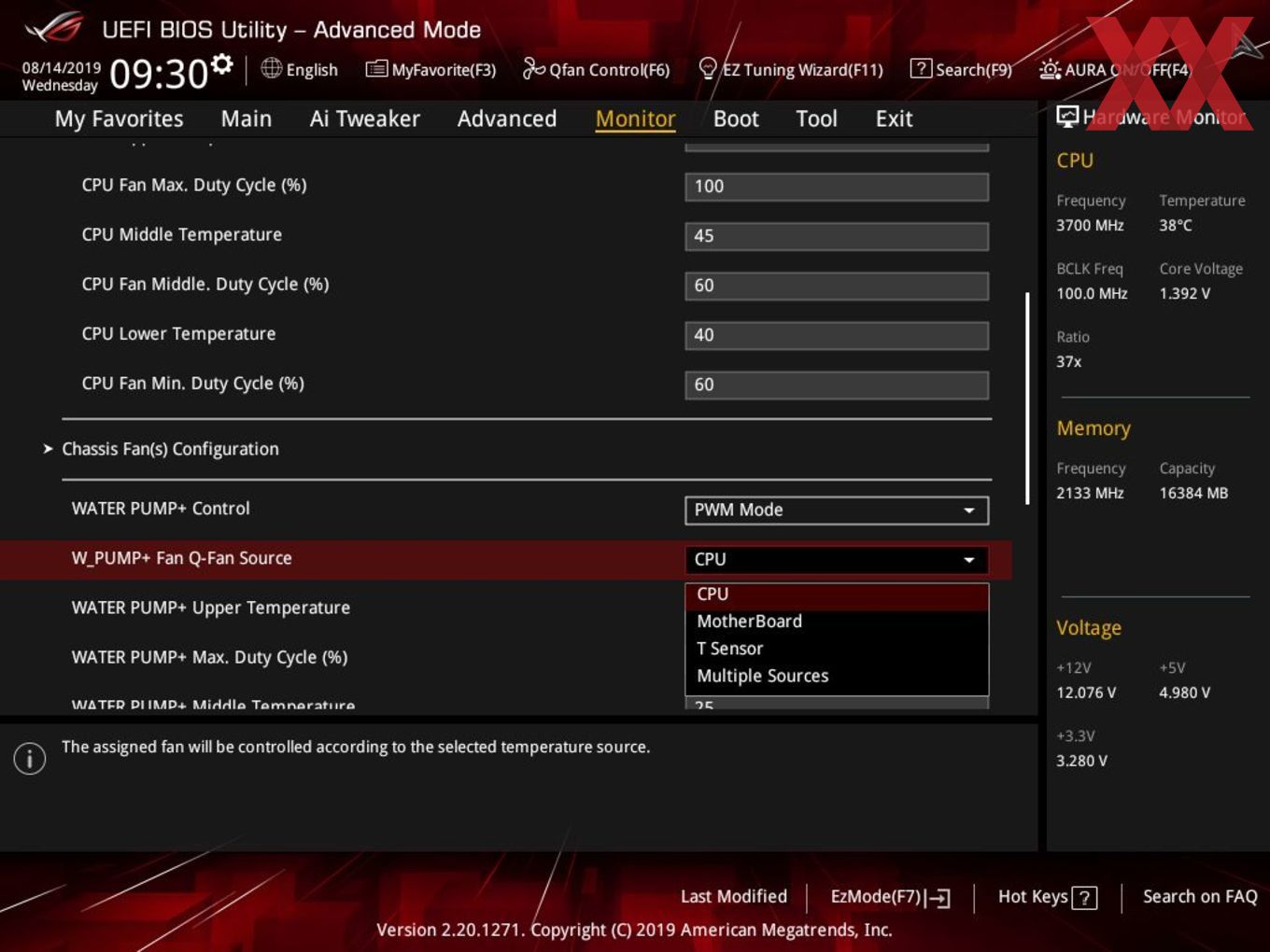Viewport: 1270px width, 952px height.
Task: Open the Main tab
Action: pyautogui.click(x=247, y=119)
